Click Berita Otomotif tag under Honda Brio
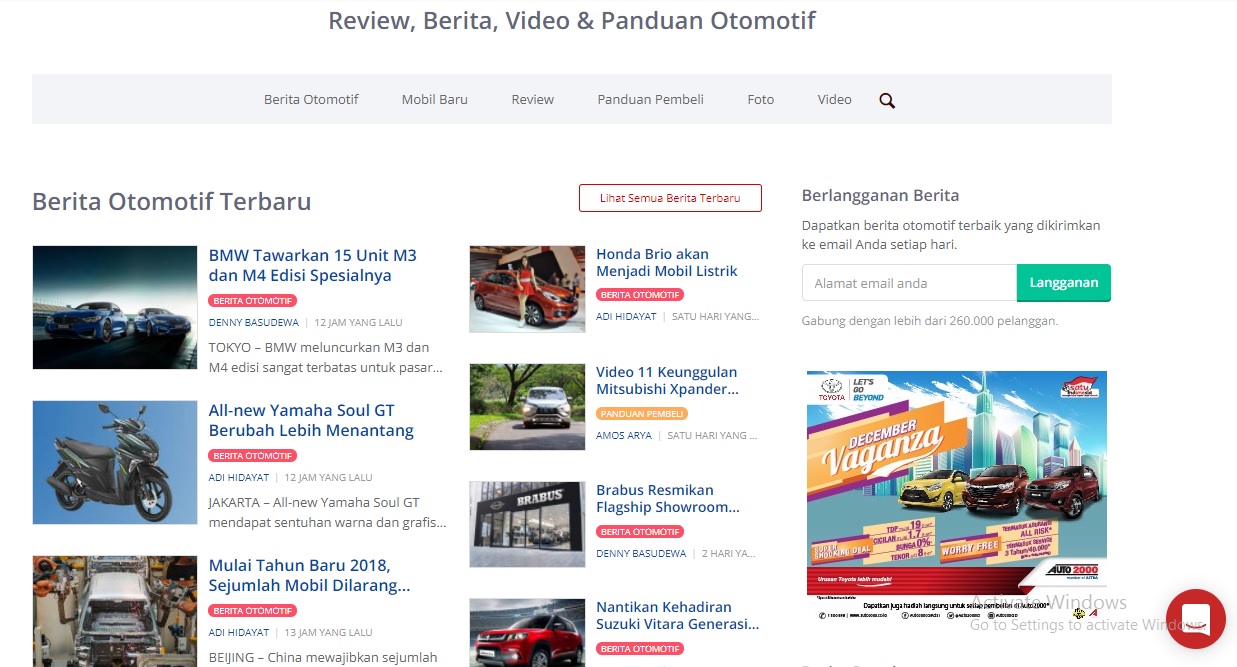Image resolution: width=1237 pixels, height=667 pixels. [640, 295]
